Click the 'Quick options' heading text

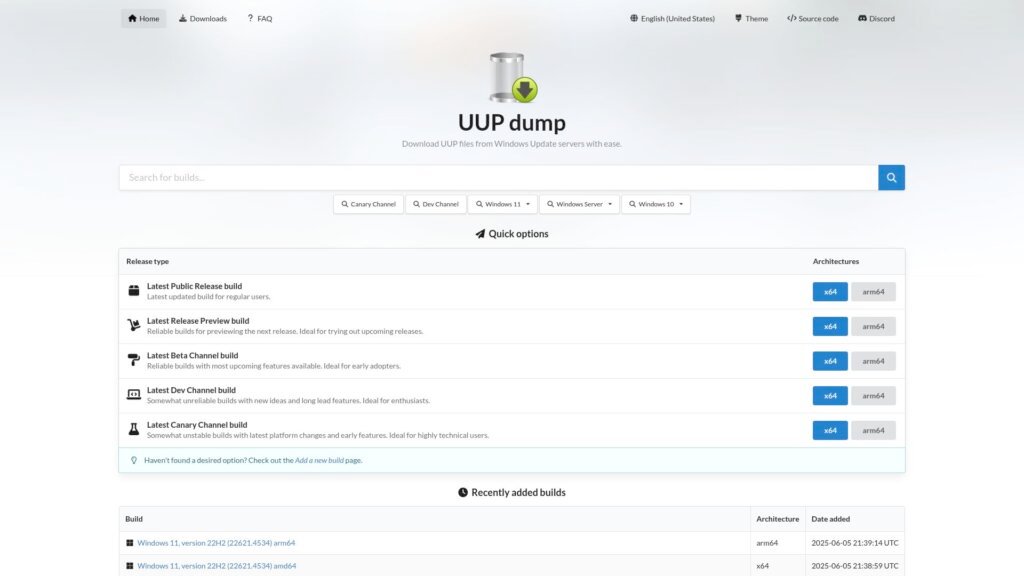(x=519, y=234)
